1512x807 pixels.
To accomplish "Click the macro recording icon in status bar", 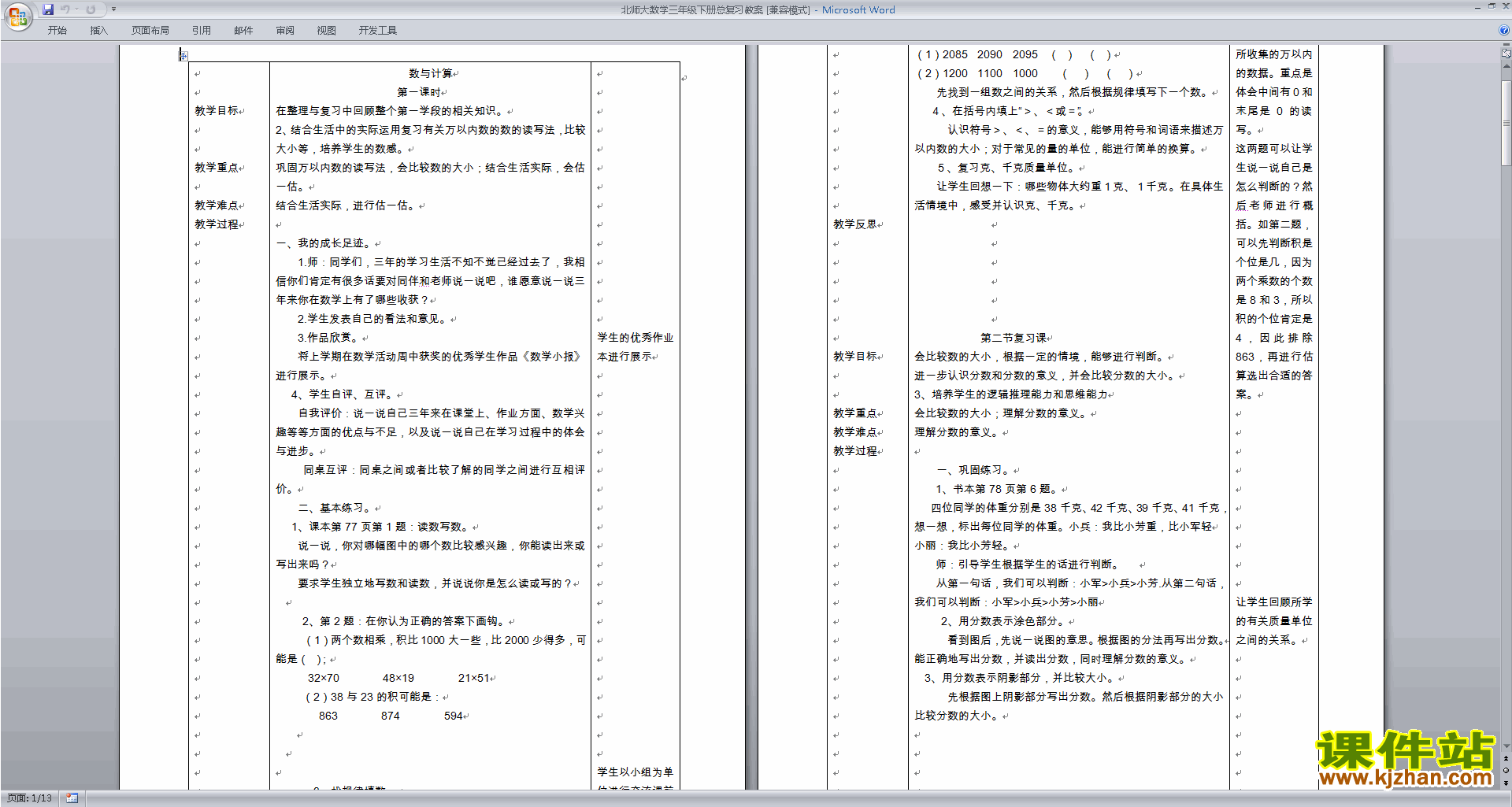I will (72, 798).
